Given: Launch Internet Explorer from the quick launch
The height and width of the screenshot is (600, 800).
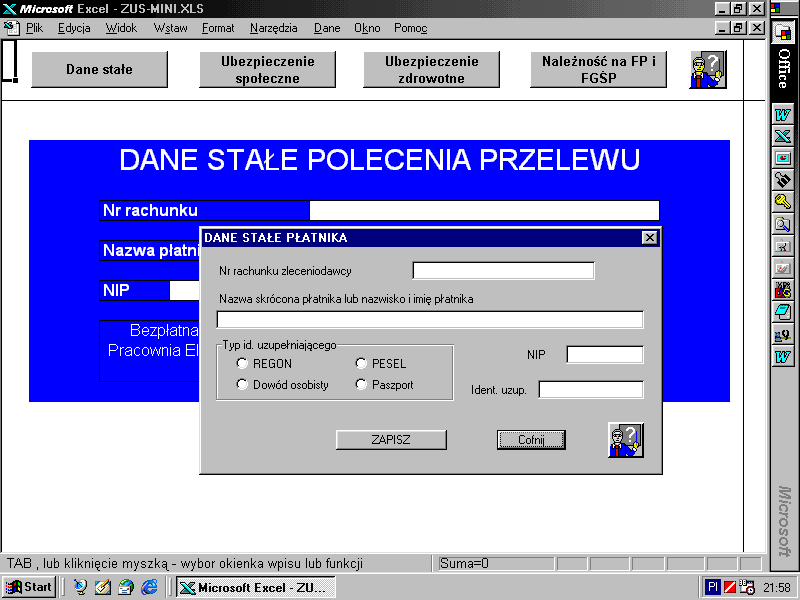Looking at the screenshot, I should 149,587.
